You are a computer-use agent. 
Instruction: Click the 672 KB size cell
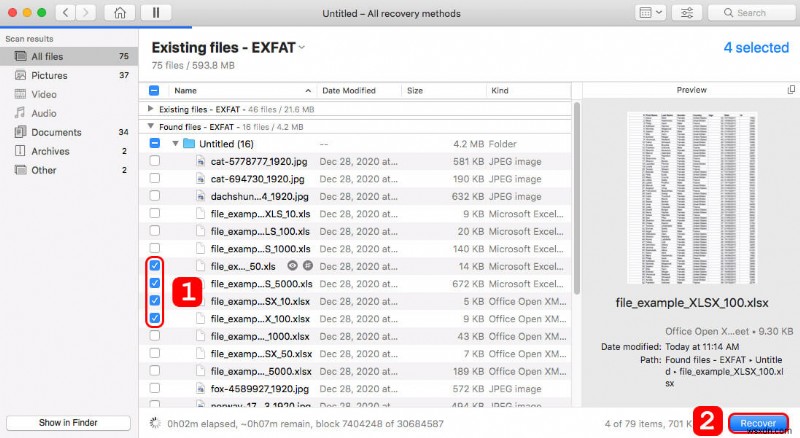point(468,284)
